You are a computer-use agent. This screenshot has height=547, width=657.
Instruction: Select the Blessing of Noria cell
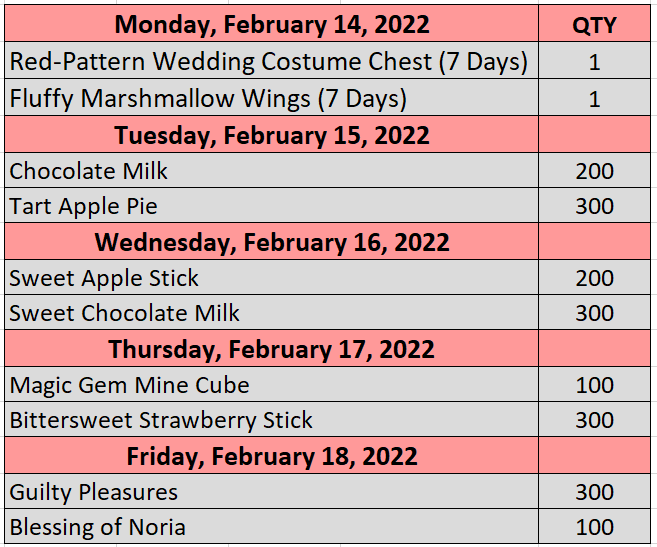point(97,527)
